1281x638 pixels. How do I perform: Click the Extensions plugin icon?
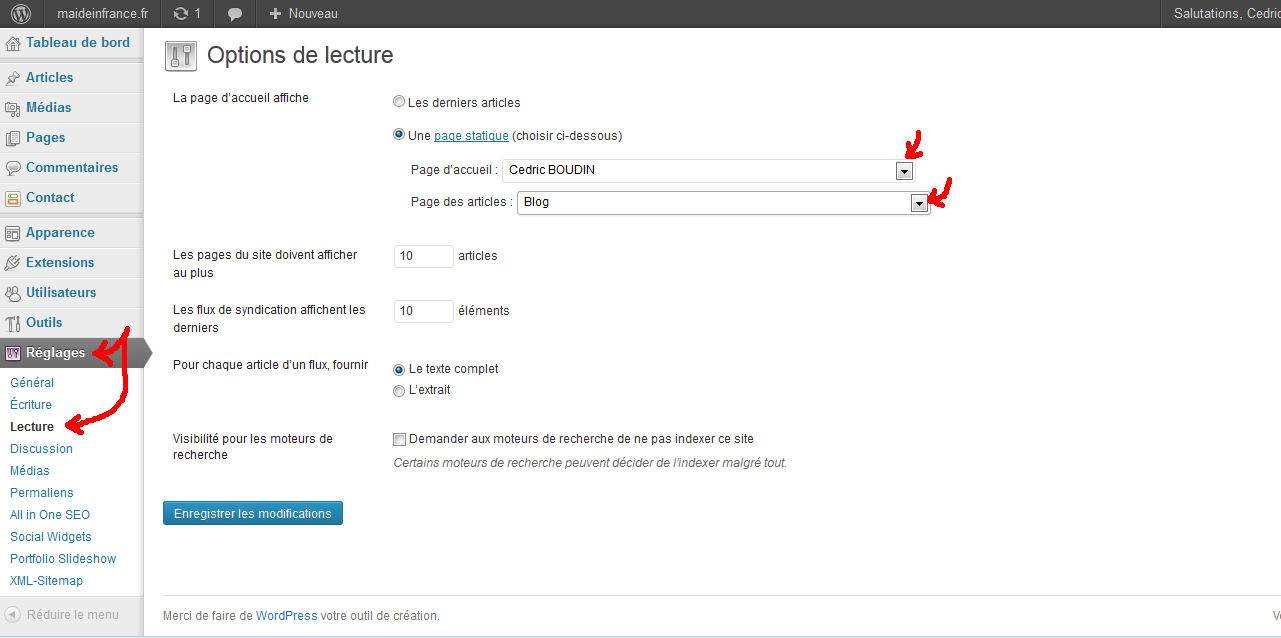pos(13,263)
